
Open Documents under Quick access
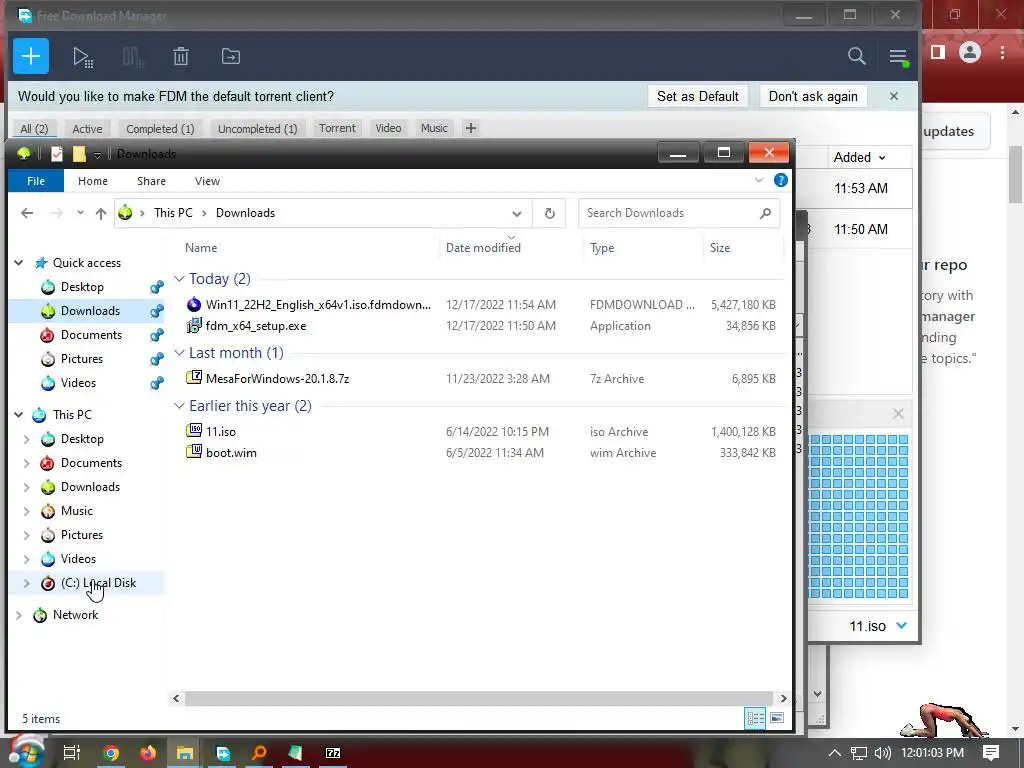pyautogui.click(x=91, y=335)
